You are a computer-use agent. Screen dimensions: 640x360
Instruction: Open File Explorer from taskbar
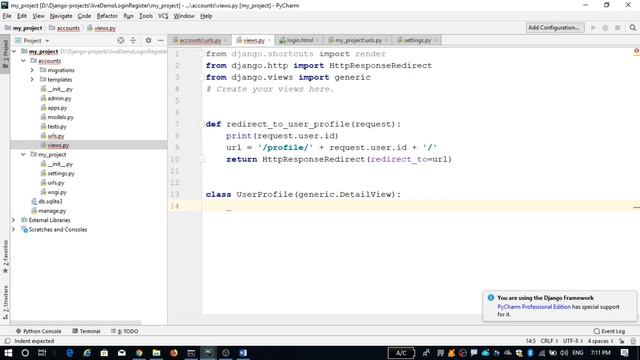pyautogui.click(x=156, y=353)
